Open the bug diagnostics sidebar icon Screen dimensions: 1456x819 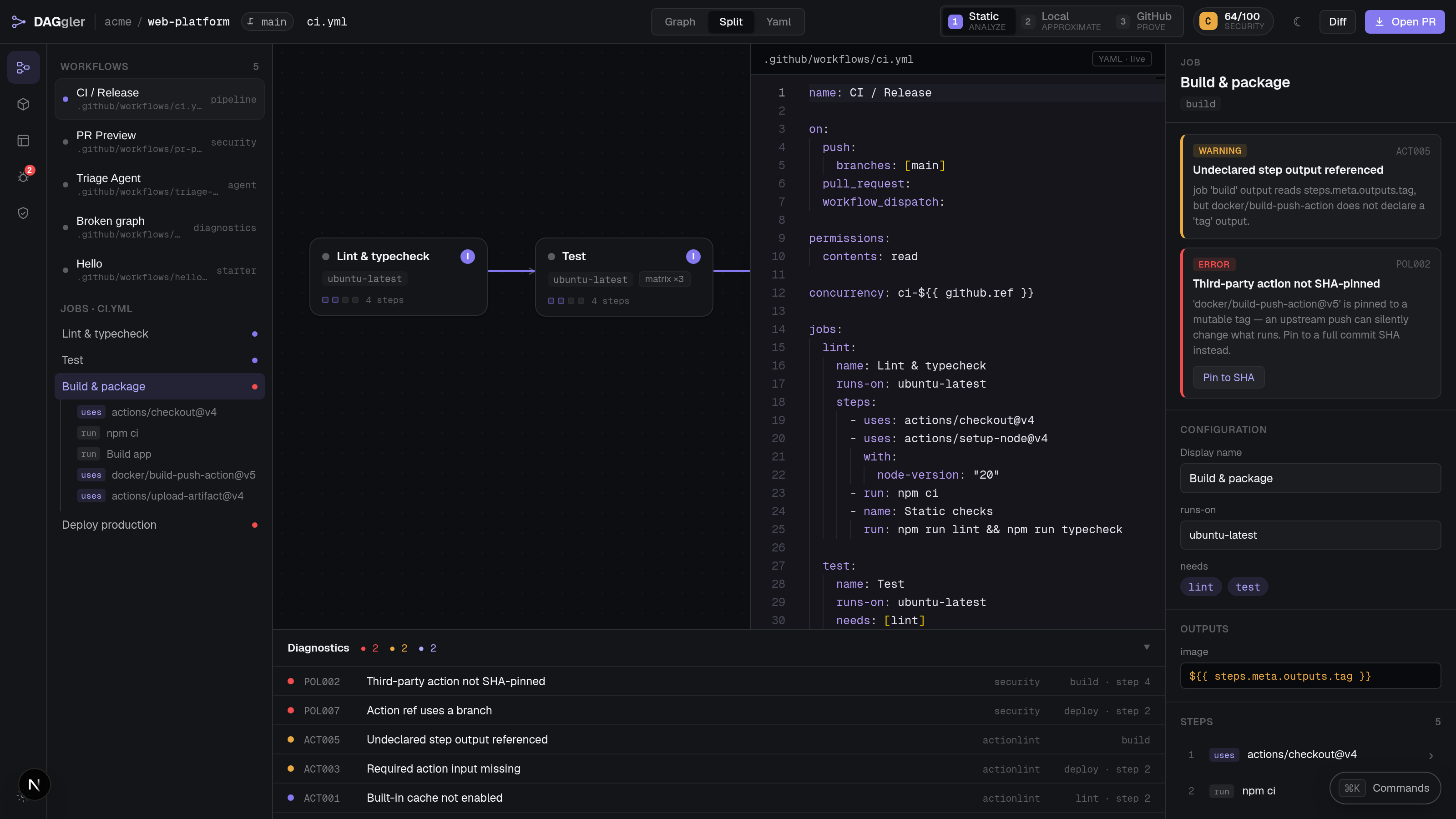point(23,177)
